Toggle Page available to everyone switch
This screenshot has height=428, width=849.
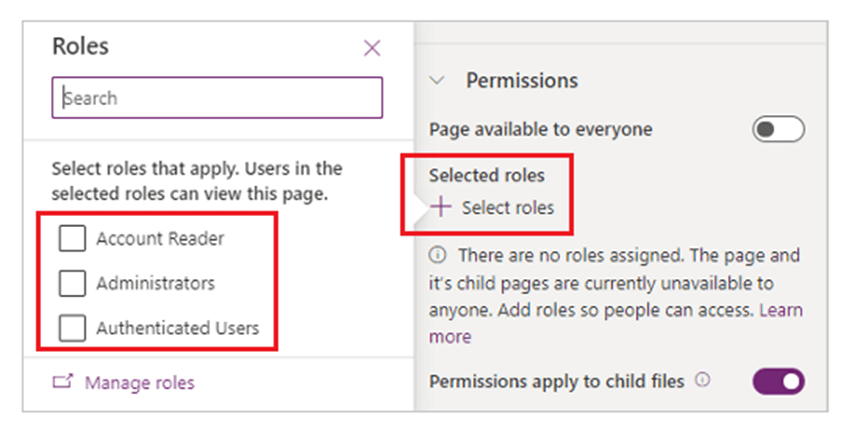point(778,130)
